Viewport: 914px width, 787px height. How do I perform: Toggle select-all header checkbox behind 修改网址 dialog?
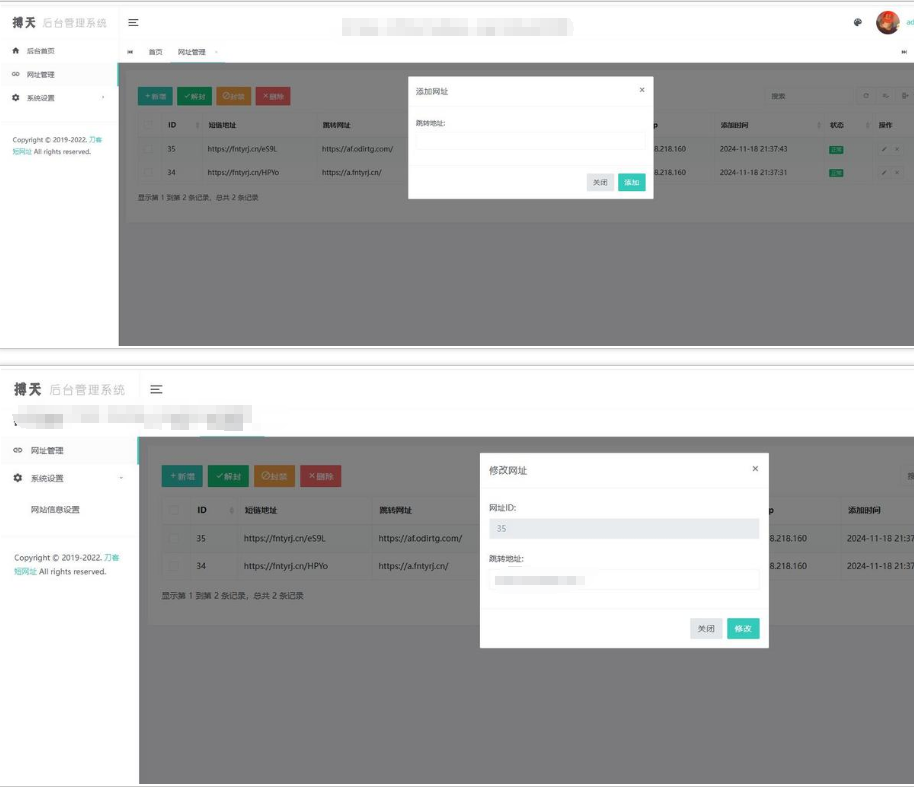(175, 510)
